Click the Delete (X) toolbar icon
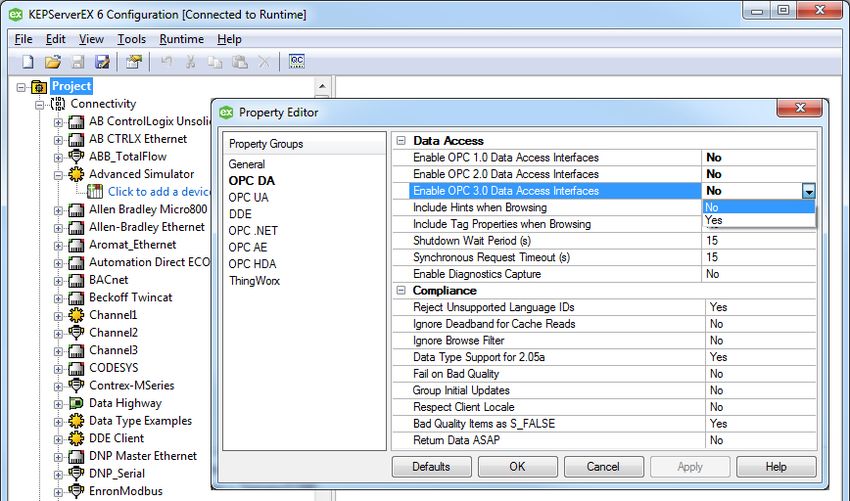Viewport: 850px width, 501px height. pyautogui.click(x=264, y=62)
